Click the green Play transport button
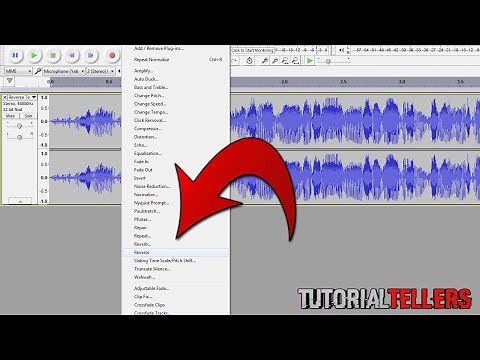Viewport: 480px width, 360px height. coord(34,55)
